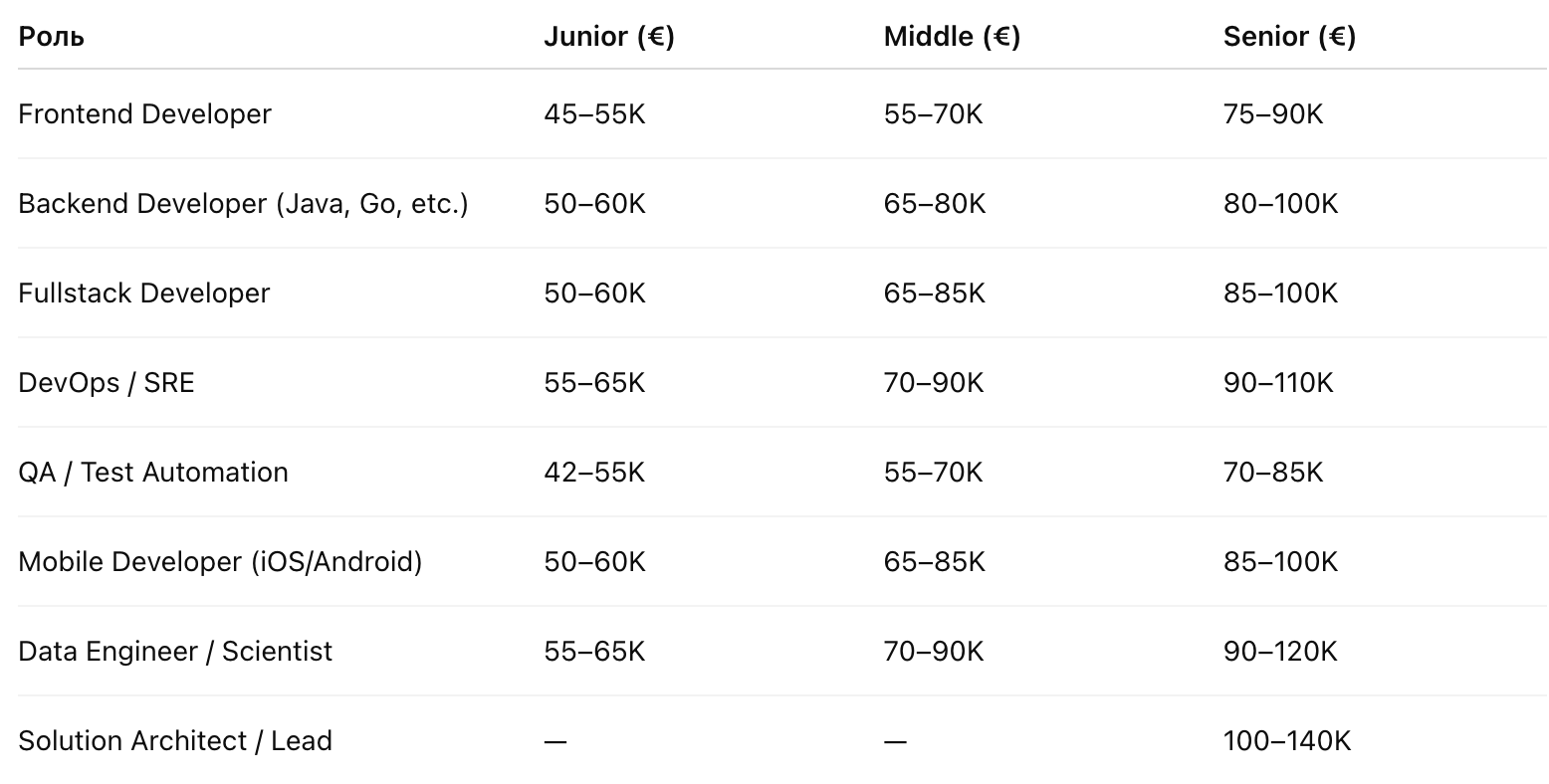Viewport: 1549px width, 784px height.
Task: Select the Solution Architect / Lead cell
Action: (175, 740)
